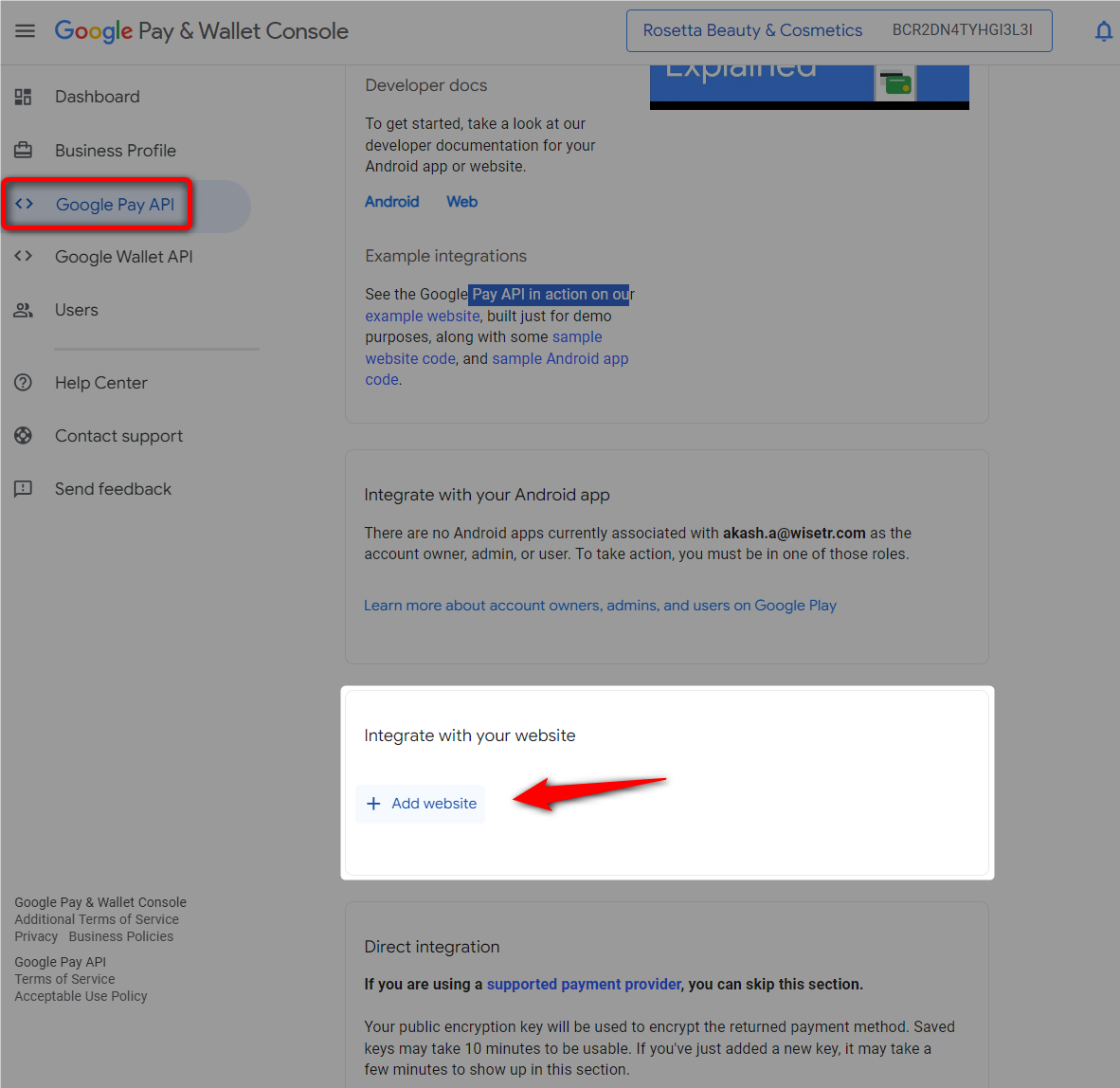Click the Add website button
The width and height of the screenshot is (1120, 1088).
tap(420, 803)
